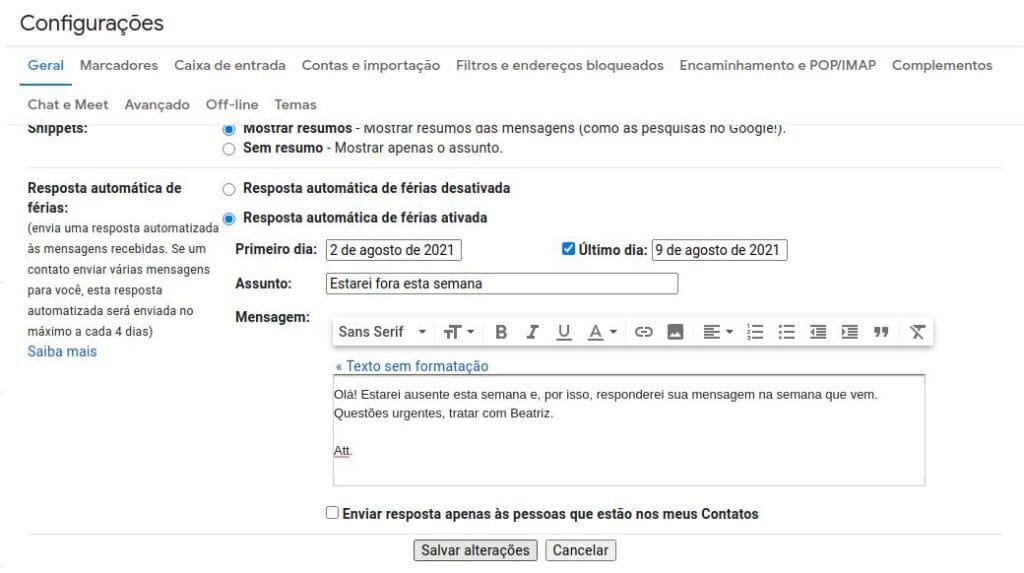Viewport: 1024px width, 573px height.
Task: Click the Assunto subject field
Action: (502, 284)
